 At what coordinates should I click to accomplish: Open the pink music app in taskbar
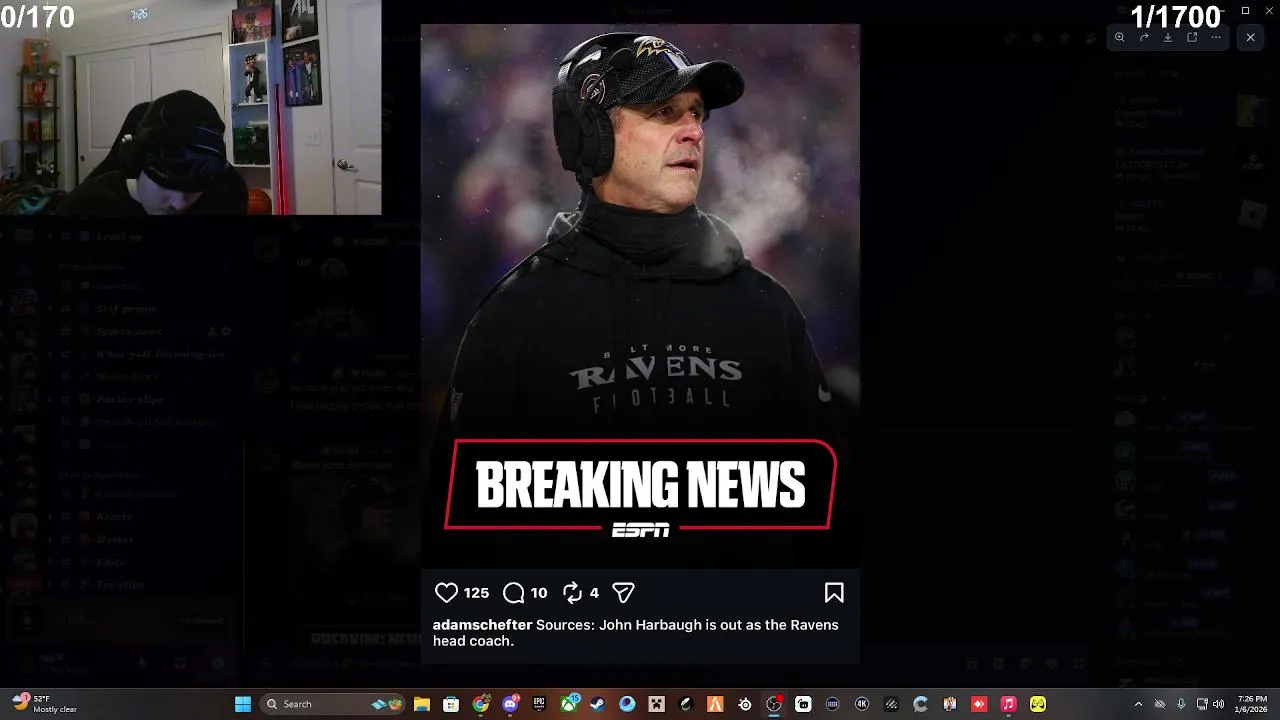[x=1009, y=704]
